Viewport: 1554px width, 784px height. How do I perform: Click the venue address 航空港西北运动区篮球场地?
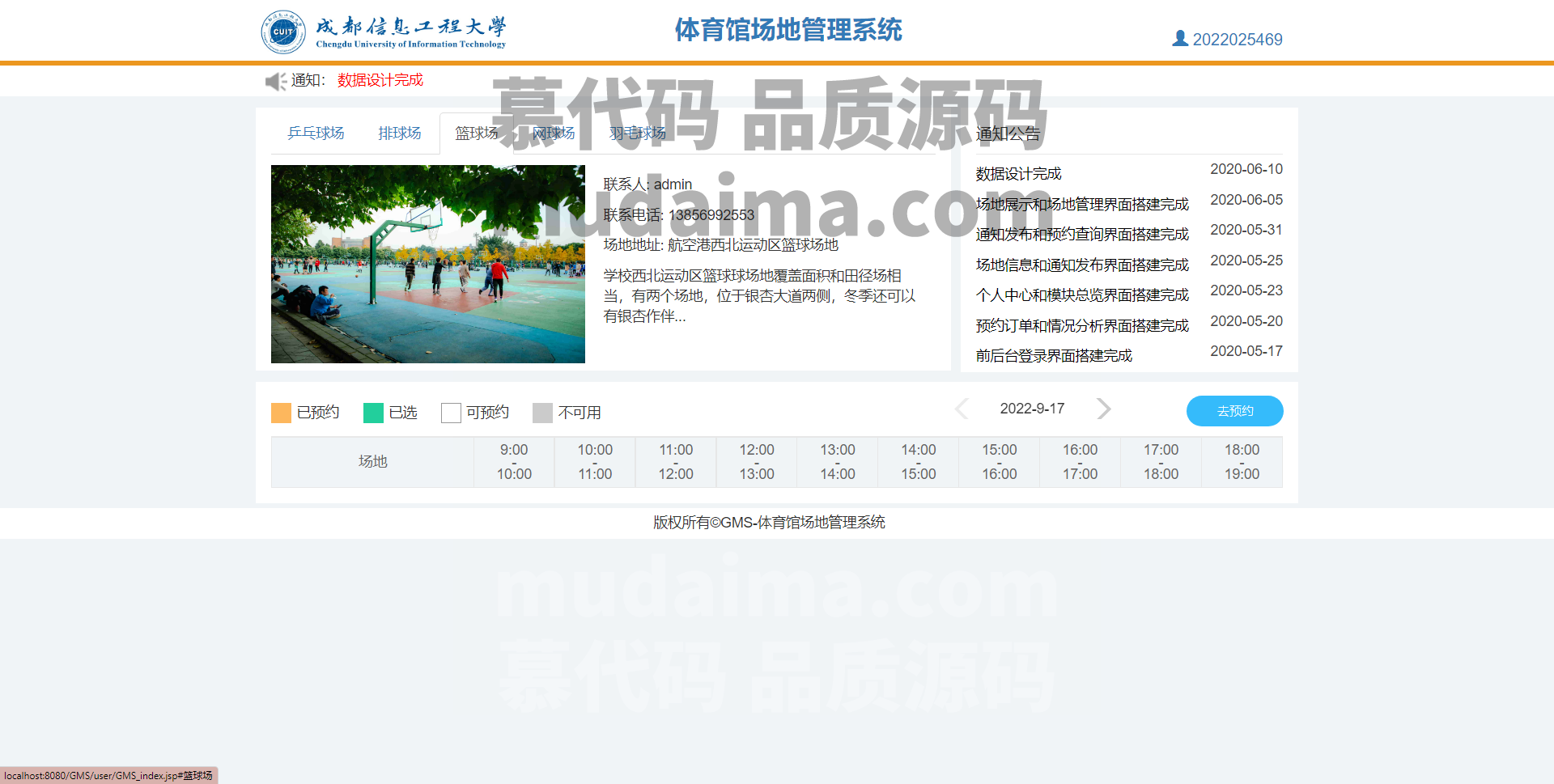753,245
